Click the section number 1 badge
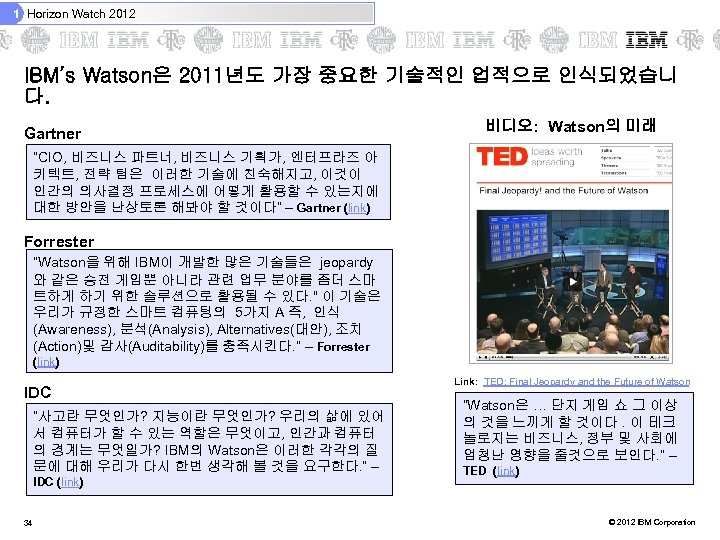720x540 pixels. [x=16, y=14]
